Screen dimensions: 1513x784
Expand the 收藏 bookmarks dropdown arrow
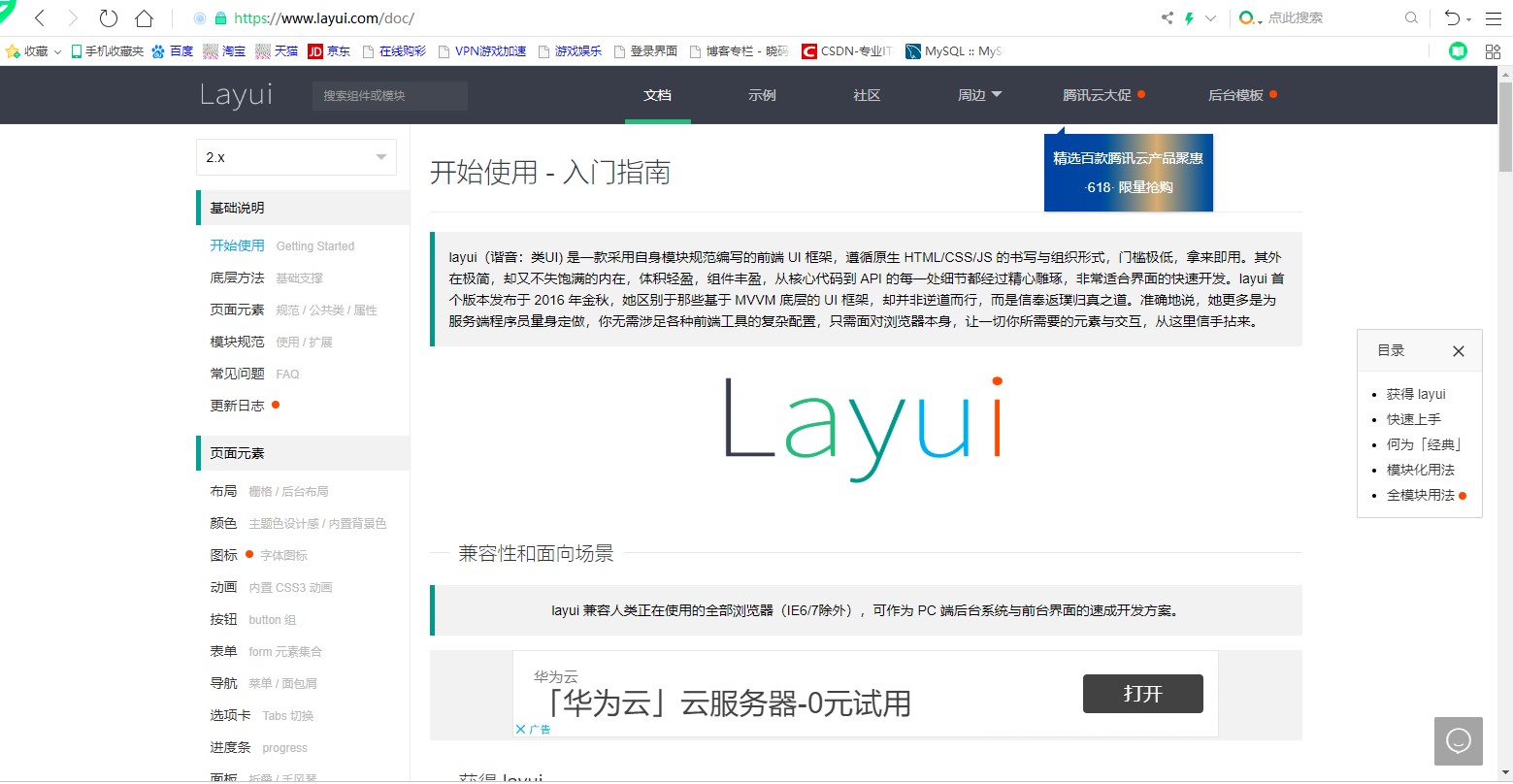pyautogui.click(x=58, y=51)
